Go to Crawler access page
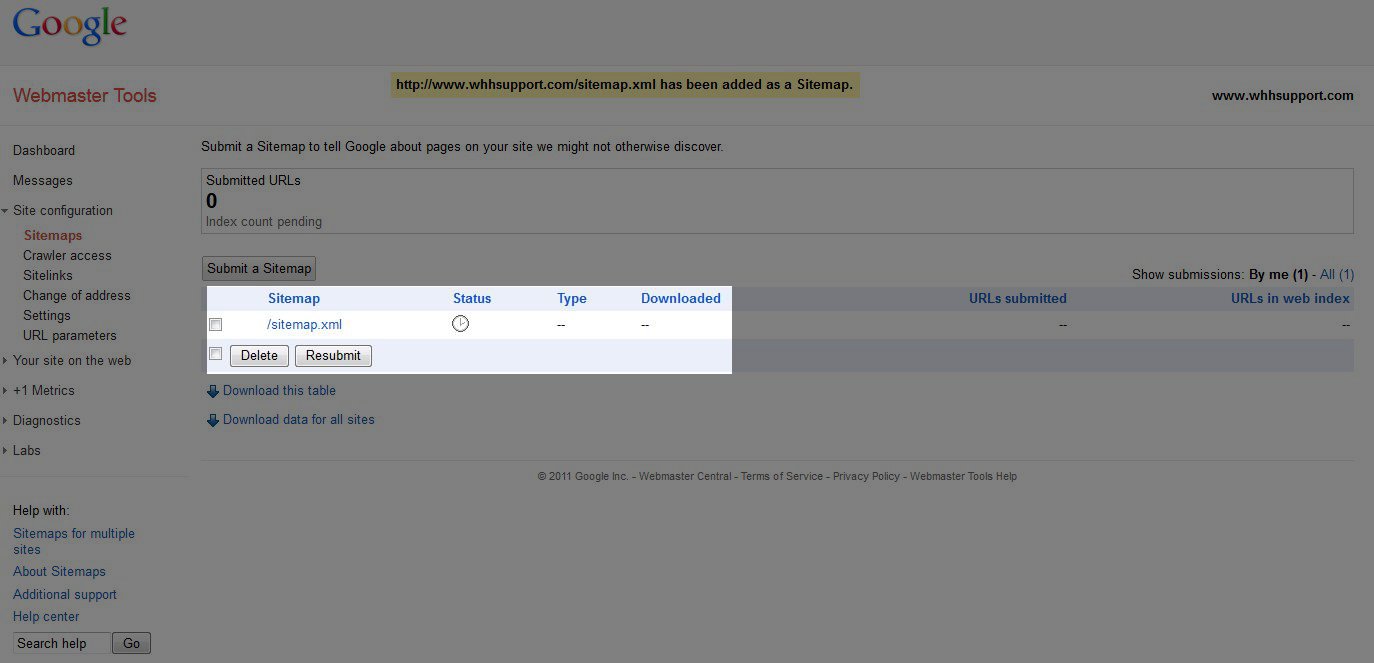Screen dimensions: 1374x663 click(x=67, y=256)
